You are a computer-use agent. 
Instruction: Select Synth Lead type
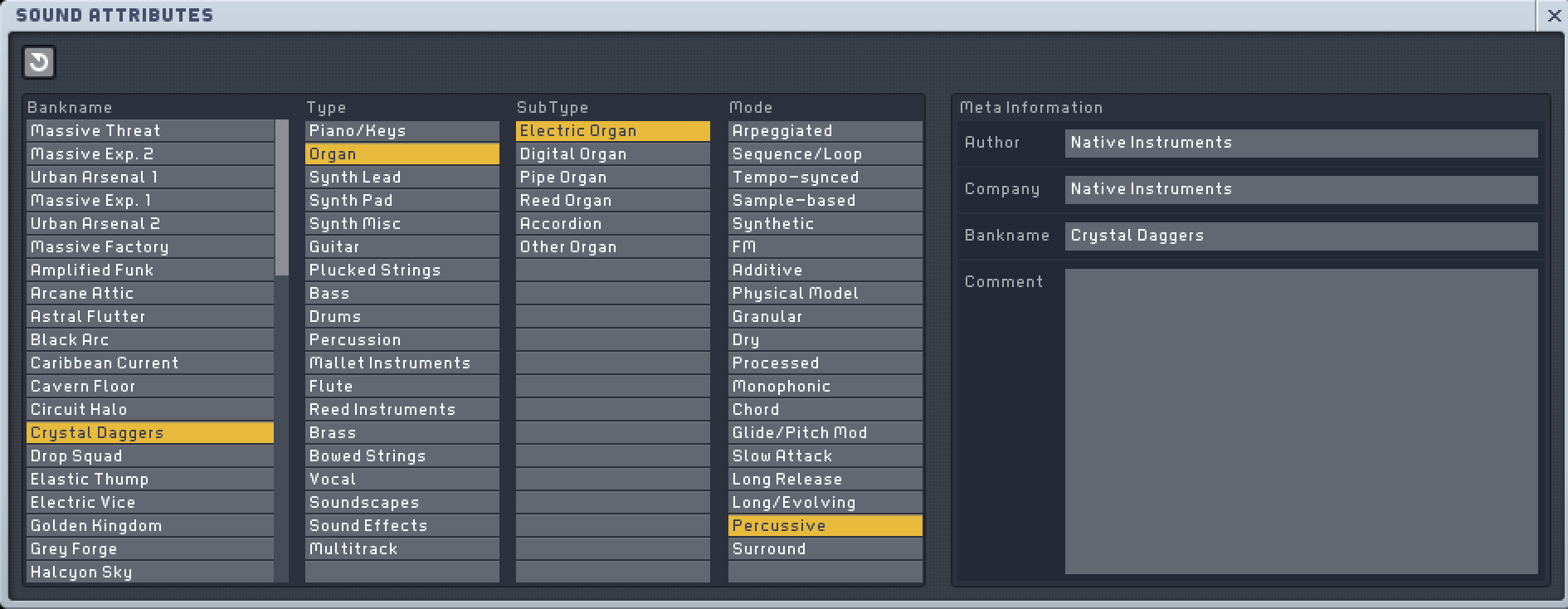402,177
